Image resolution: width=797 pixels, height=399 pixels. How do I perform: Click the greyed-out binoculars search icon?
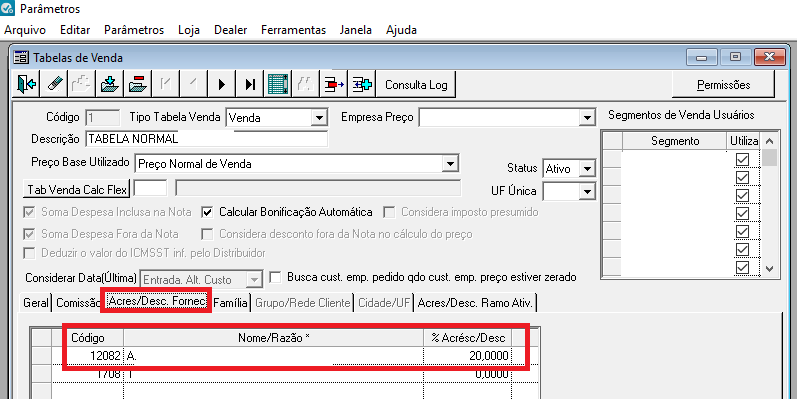coord(305,84)
